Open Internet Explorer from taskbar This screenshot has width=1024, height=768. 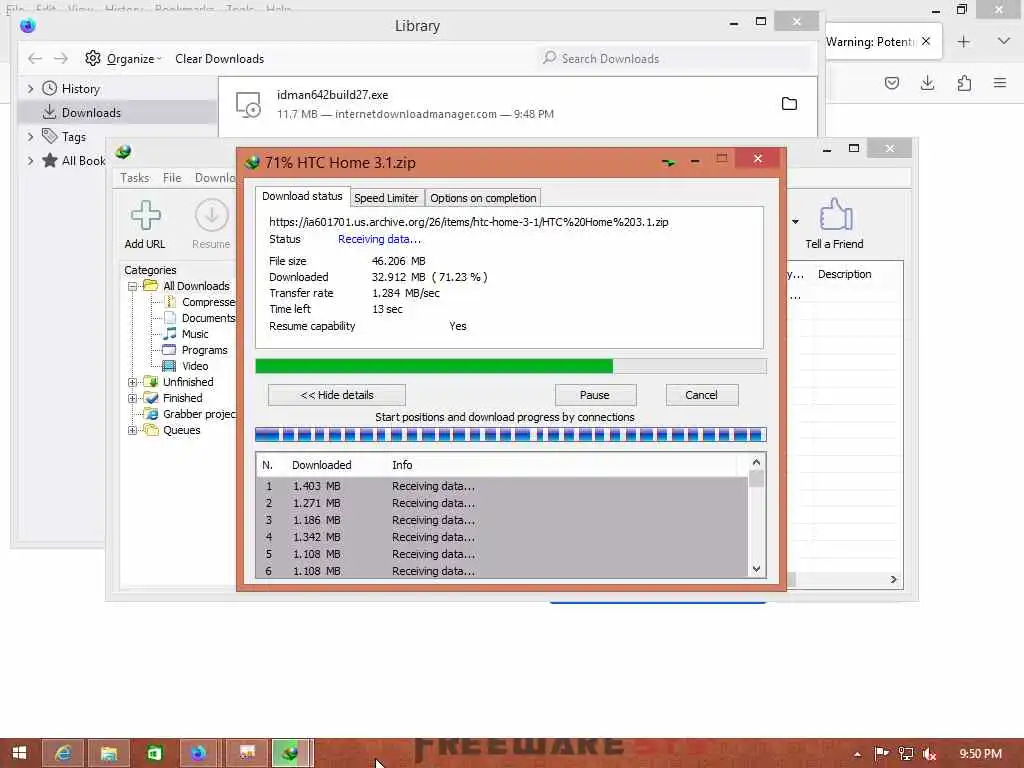tap(63, 753)
